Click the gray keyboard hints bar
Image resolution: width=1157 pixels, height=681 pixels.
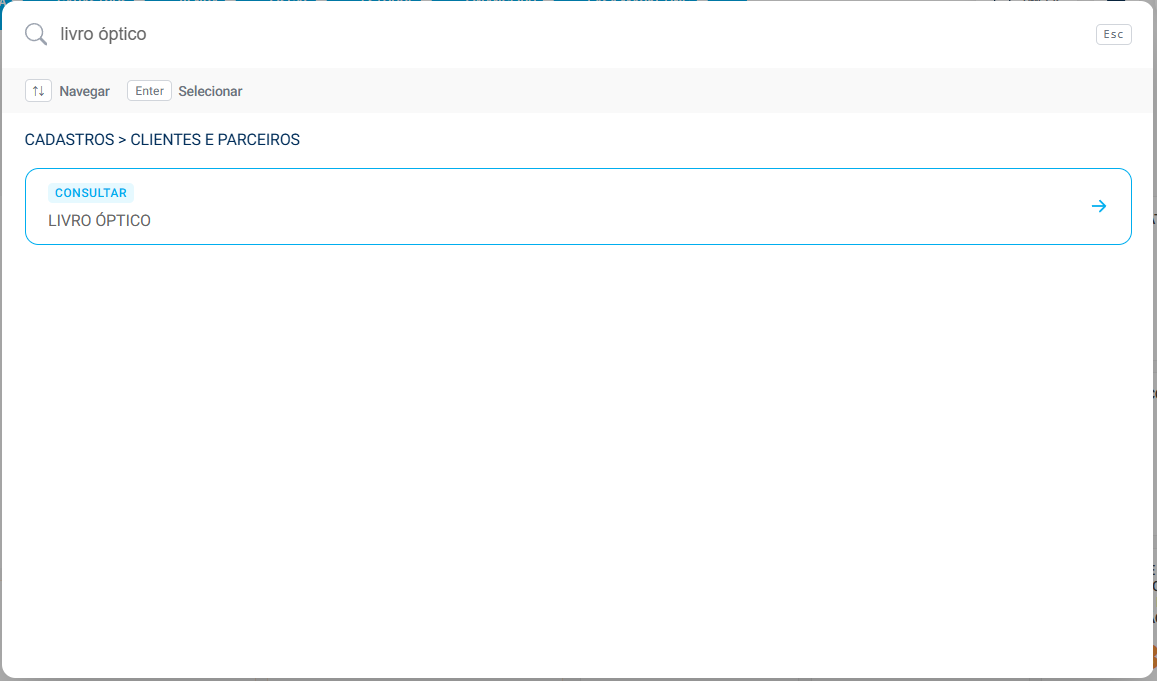[664, 91]
